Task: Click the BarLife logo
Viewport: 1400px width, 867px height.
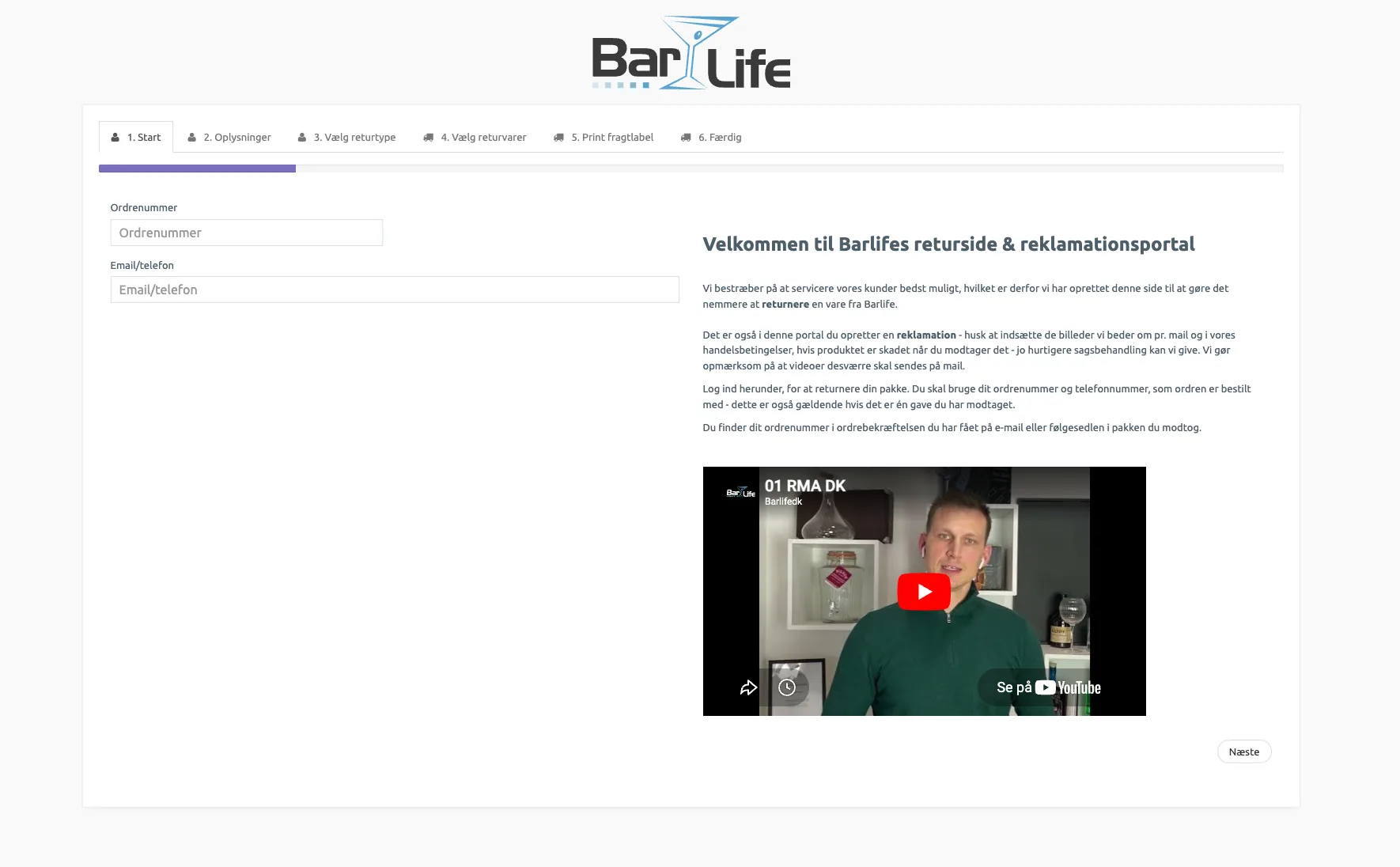Action: 691,53
